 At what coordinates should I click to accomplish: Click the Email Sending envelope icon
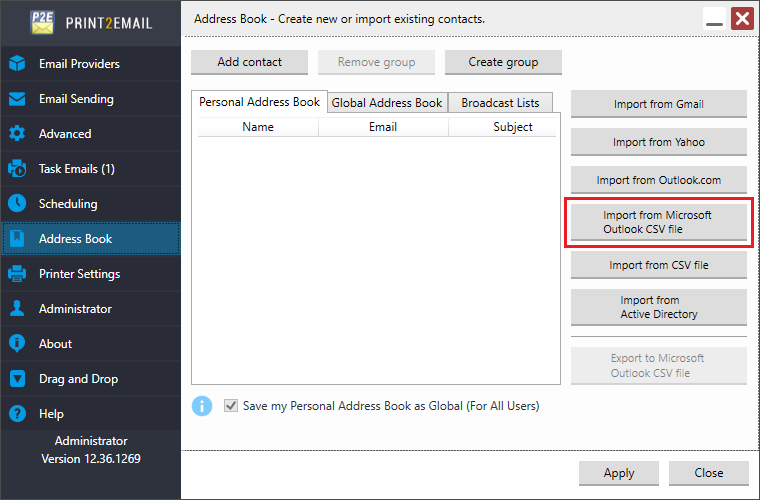17,99
